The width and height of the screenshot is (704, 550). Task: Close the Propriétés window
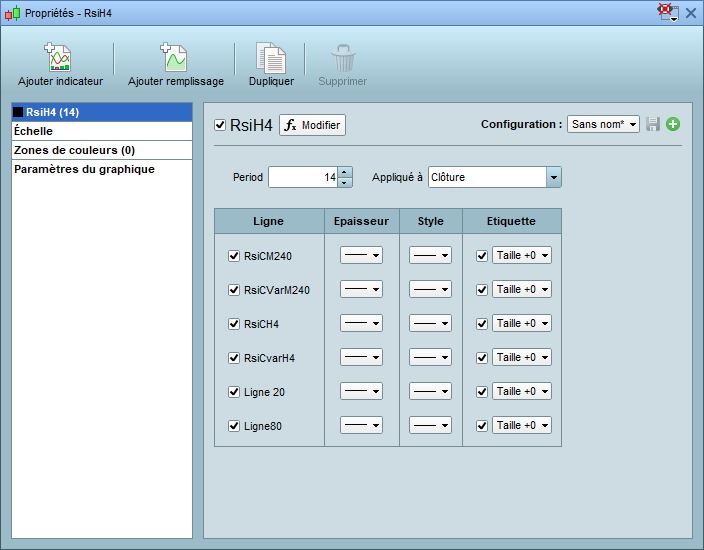pyautogui.click(x=691, y=13)
